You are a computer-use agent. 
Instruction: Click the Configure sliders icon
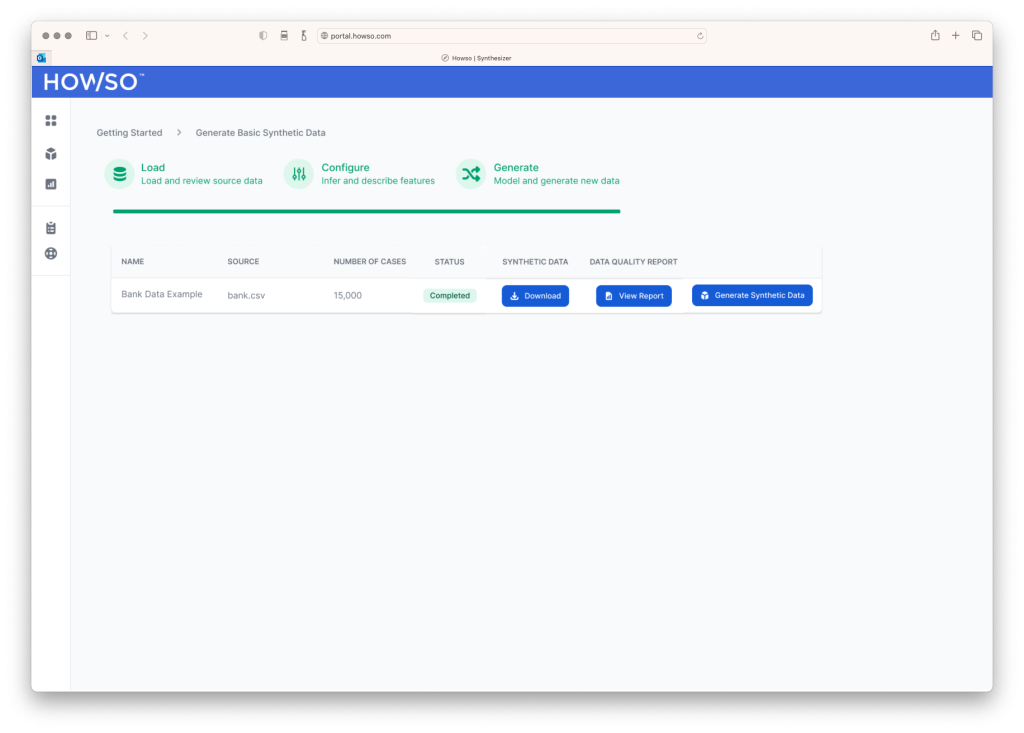pyautogui.click(x=299, y=174)
